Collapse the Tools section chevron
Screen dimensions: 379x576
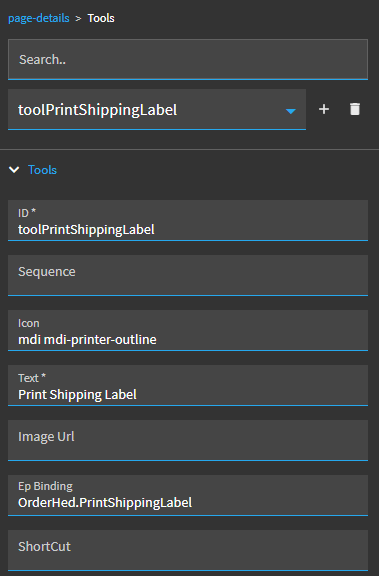click(14, 170)
